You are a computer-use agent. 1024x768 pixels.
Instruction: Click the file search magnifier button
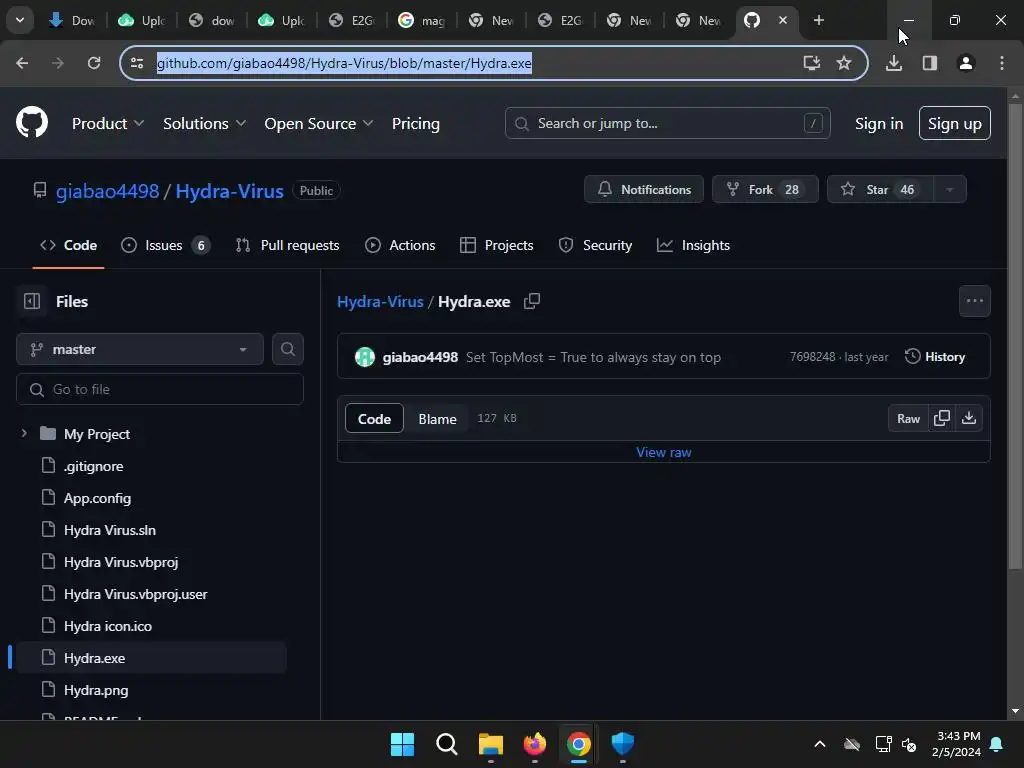288,349
